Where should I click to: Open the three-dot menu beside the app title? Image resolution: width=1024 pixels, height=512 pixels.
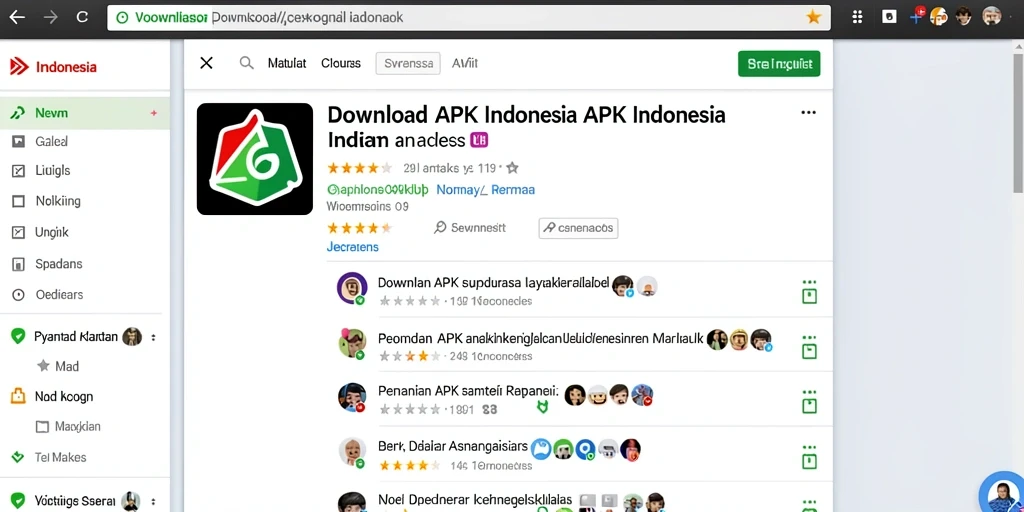pos(808,112)
